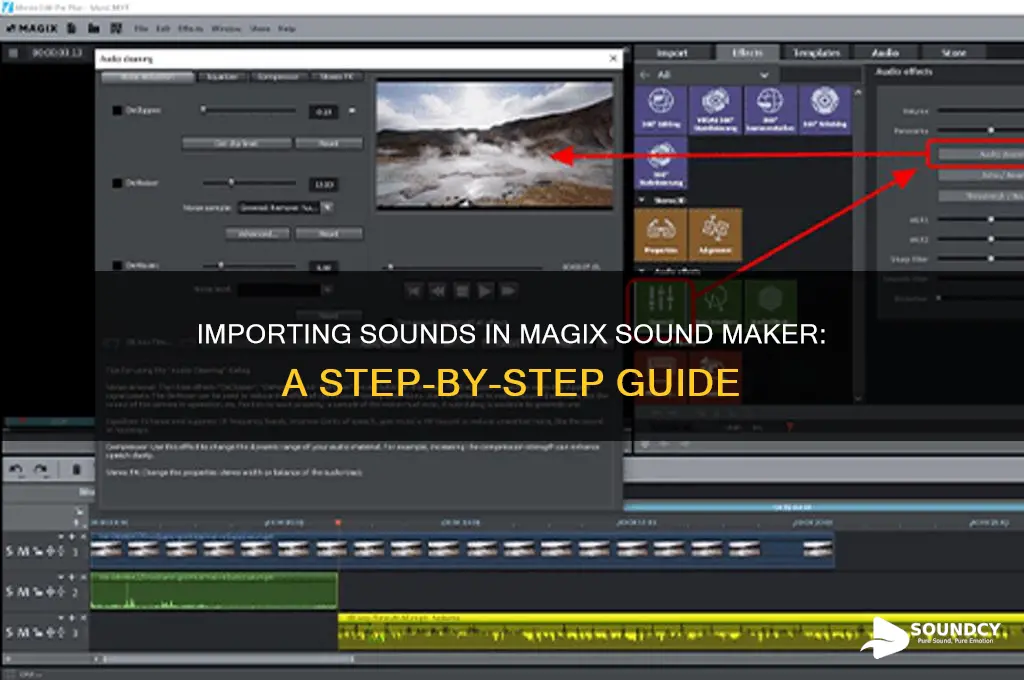
Task: Mute the green audio track 2
Action: (x=23, y=592)
